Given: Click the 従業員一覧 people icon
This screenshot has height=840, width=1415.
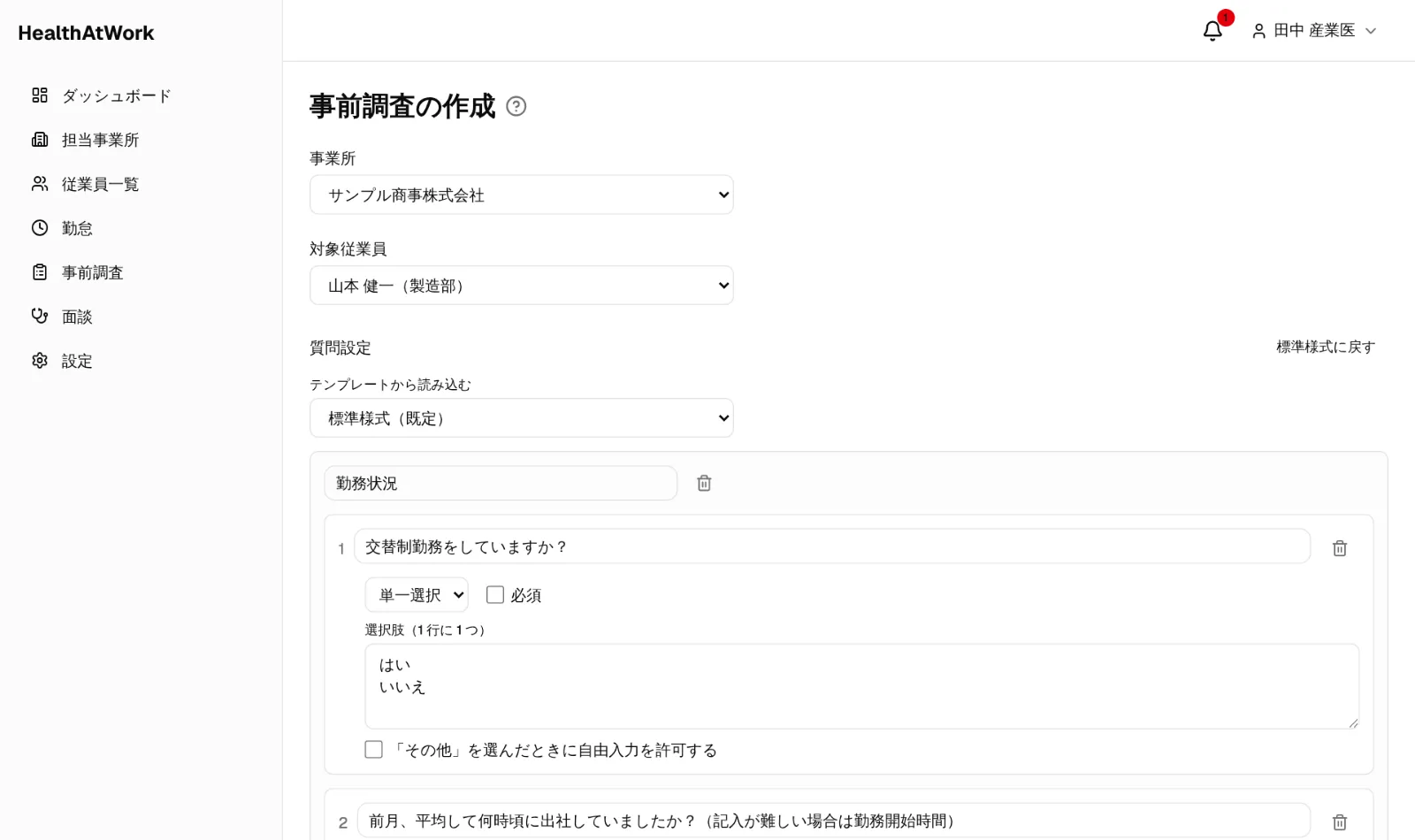Looking at the screenshot, I should coord(40,184).
